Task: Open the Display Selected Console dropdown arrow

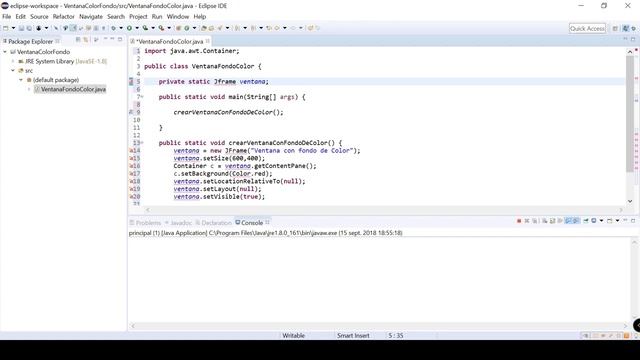Action: pos(601,221)
